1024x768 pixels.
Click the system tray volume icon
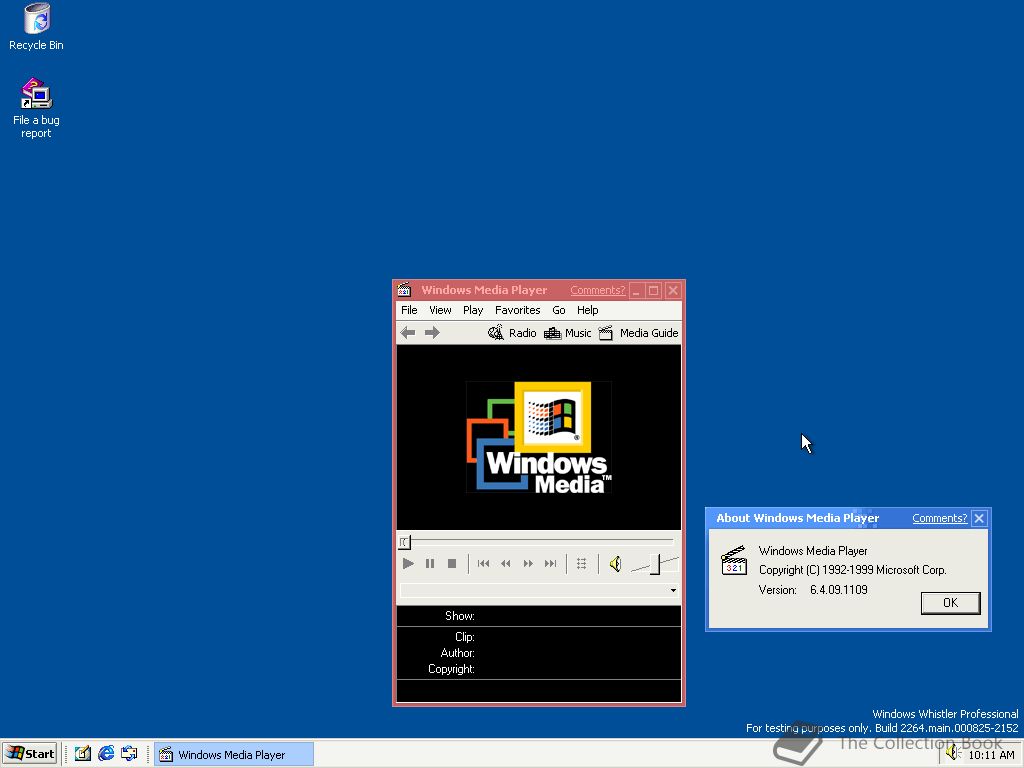953,754
